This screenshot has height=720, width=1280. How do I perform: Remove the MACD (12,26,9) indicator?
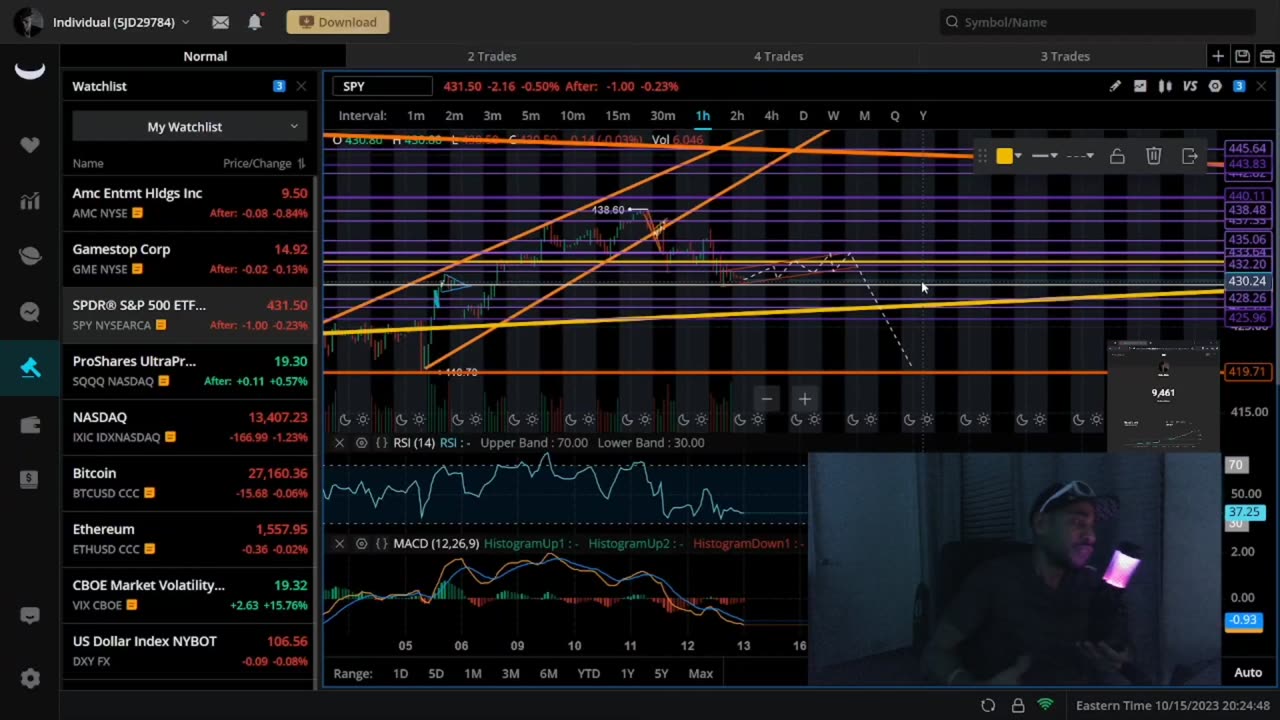click(339, 543)
